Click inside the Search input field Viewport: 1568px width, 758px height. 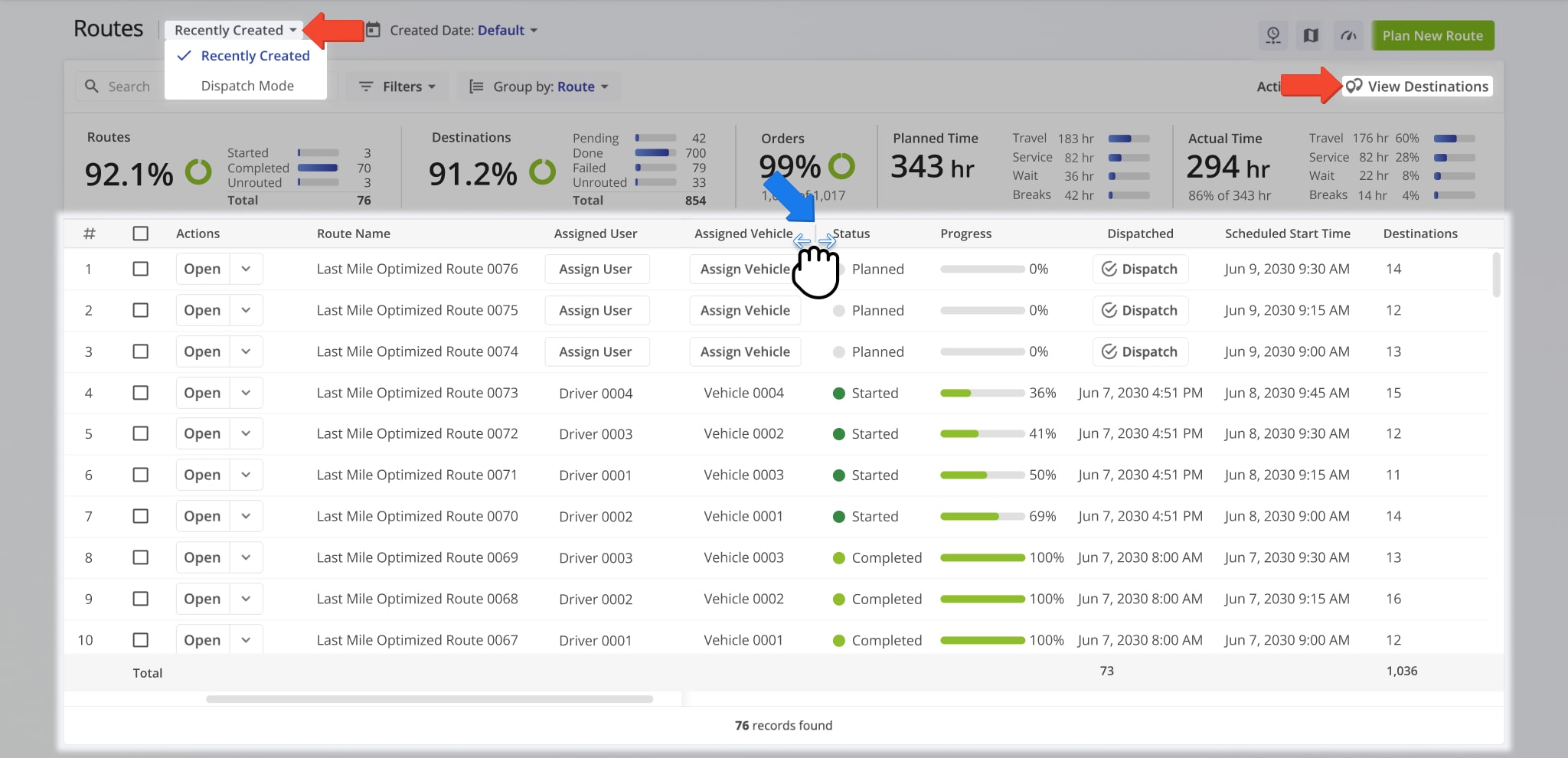[130, 86]
